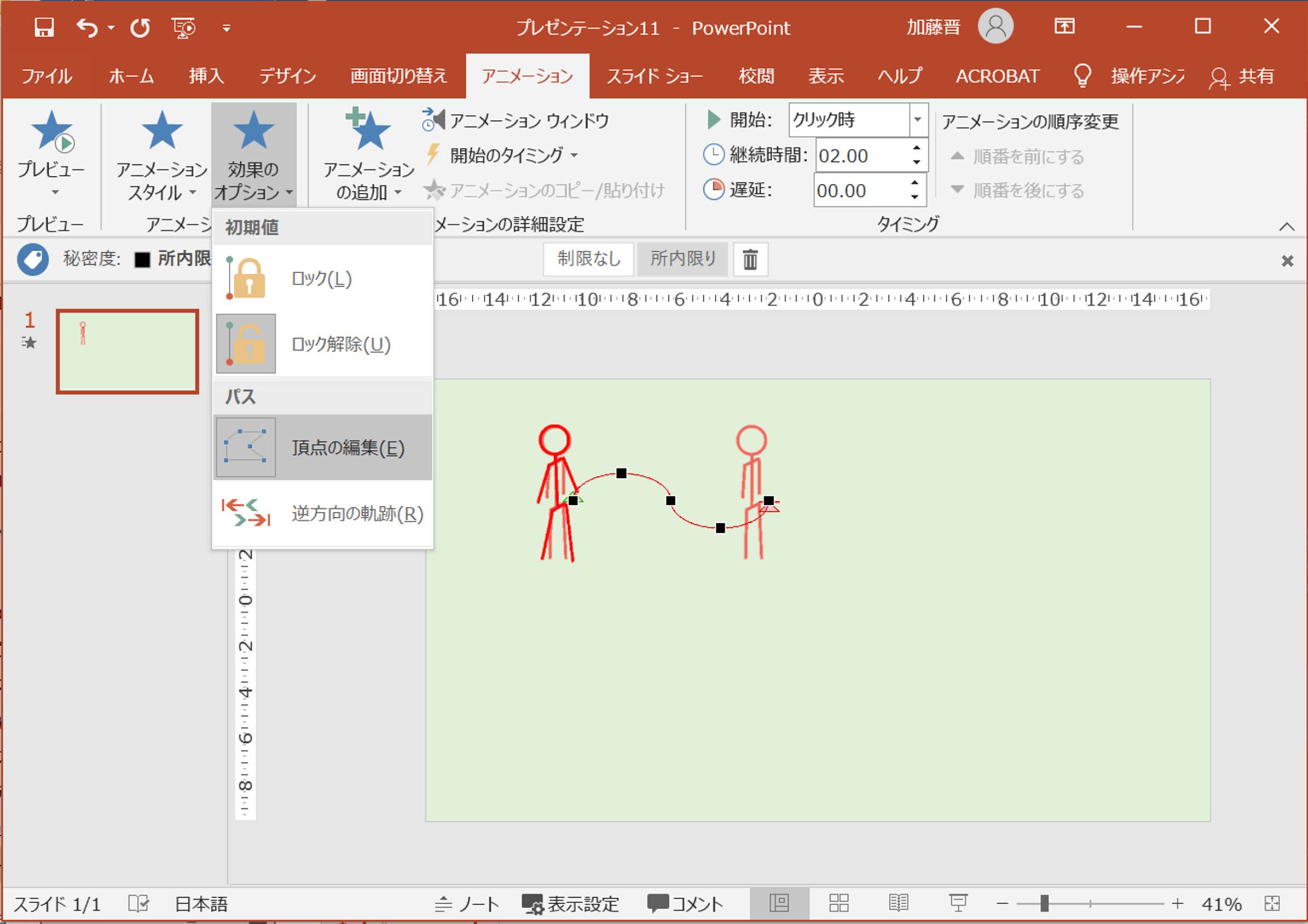Expand the Trigger timing dropdown
Image resolution: width=1308 pixels, height=924 pixels.
coord(506,155)
